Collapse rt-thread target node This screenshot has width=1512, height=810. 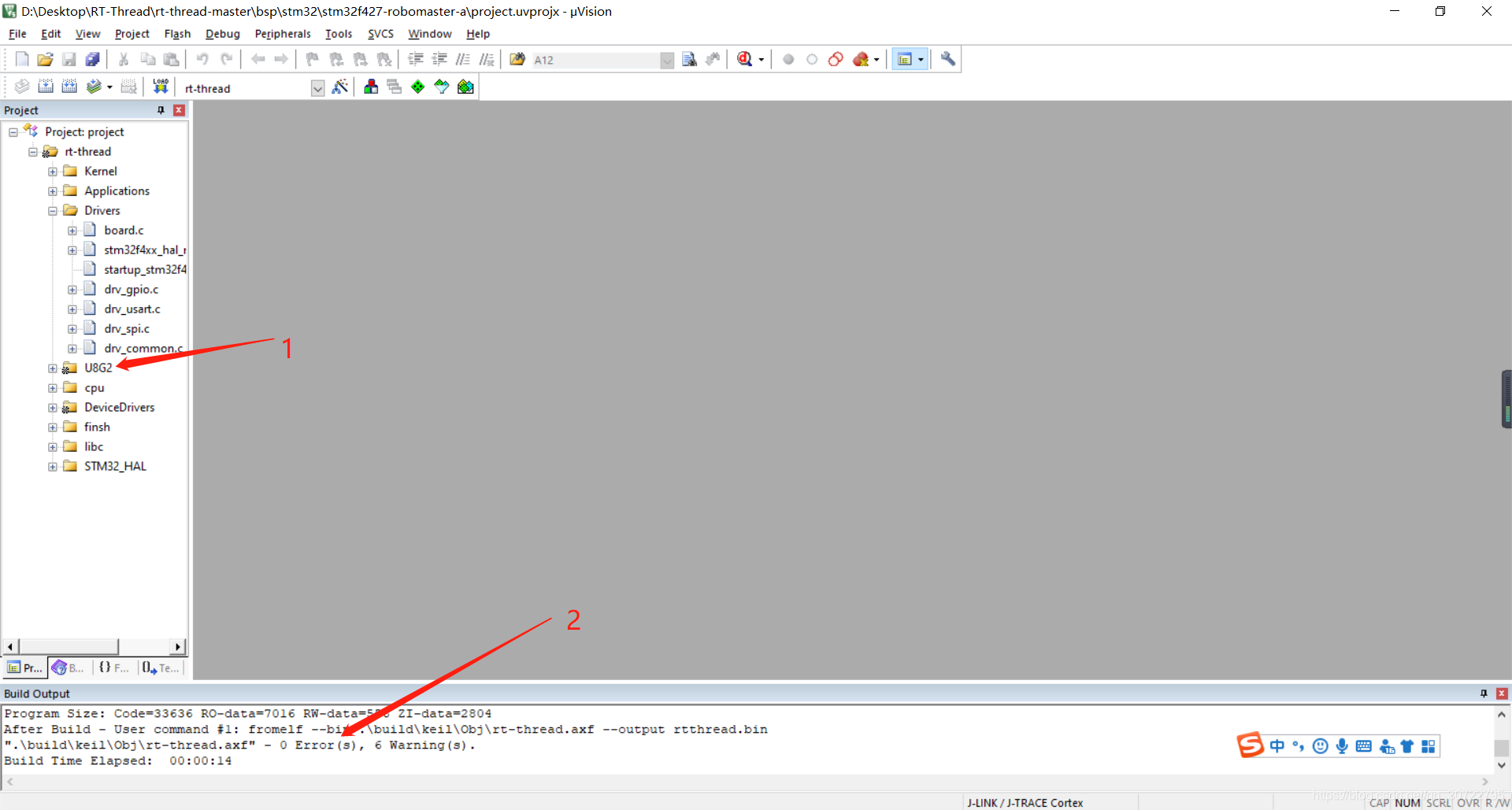click(33, 152)
